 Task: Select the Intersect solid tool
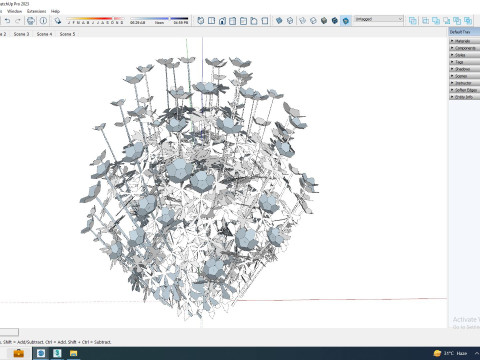click(425, 21)
